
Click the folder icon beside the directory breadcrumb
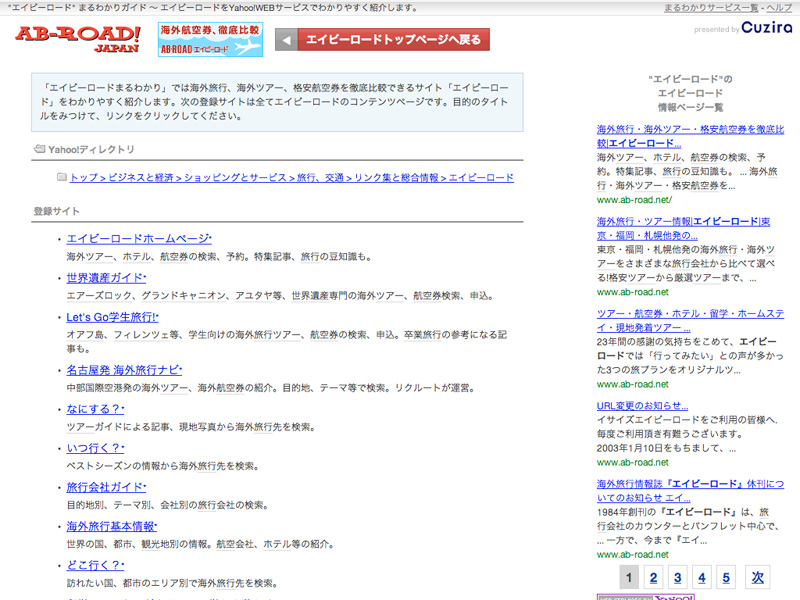click(x=62, y=177)
